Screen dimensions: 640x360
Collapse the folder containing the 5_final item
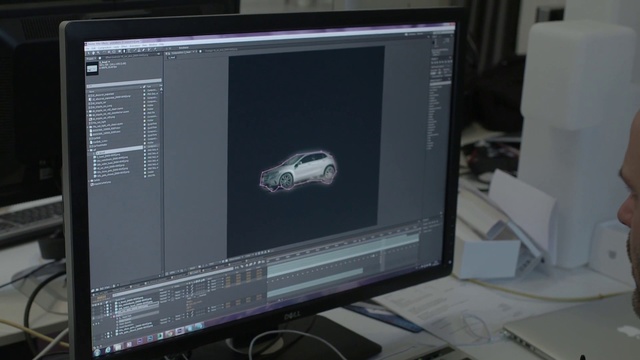(88, 150)
